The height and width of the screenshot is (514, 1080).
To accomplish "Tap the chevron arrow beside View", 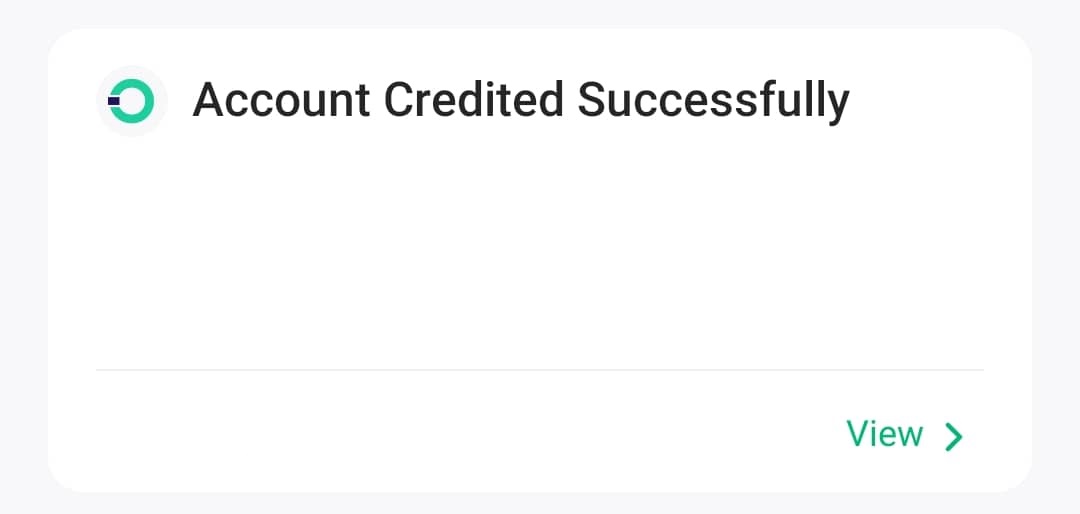I will click(954, 437).
